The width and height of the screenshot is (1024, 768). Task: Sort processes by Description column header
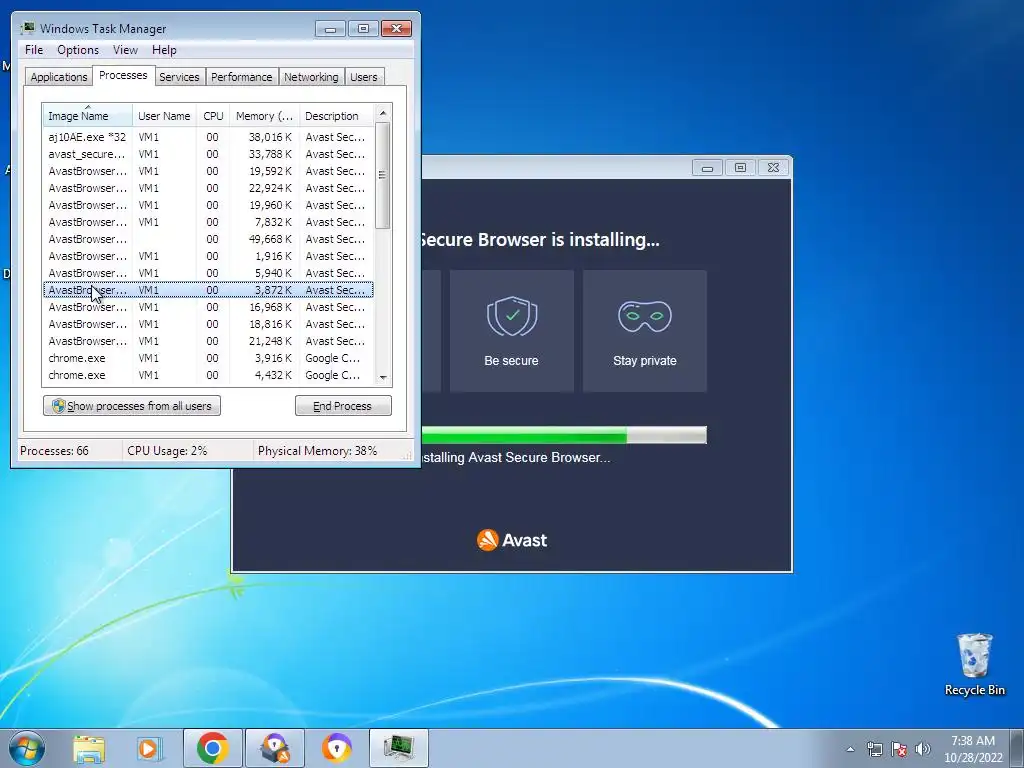tap(336, 116)
